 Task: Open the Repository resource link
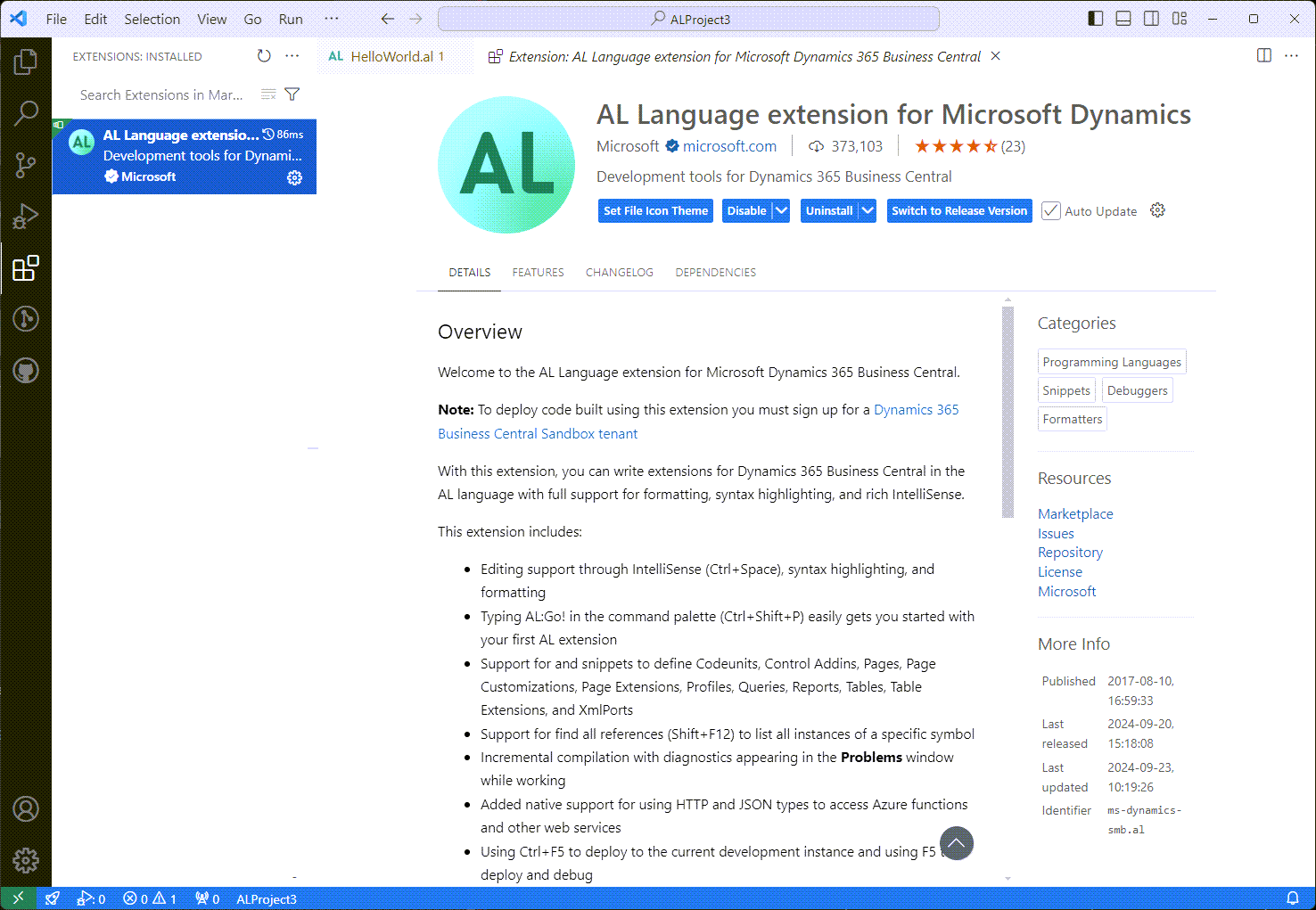click(1070, 553)
